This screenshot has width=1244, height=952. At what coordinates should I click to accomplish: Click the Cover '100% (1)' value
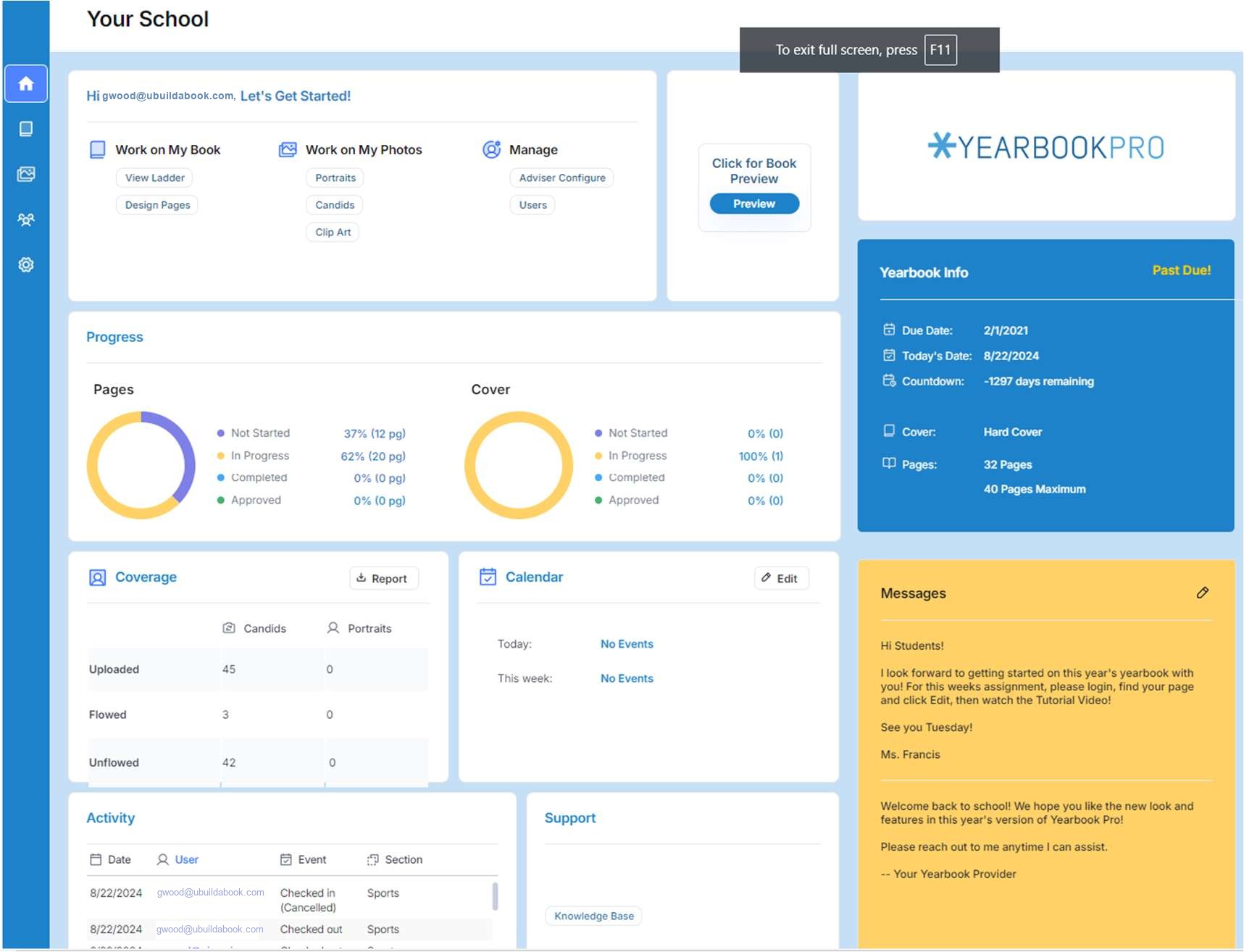pos(761,456)
